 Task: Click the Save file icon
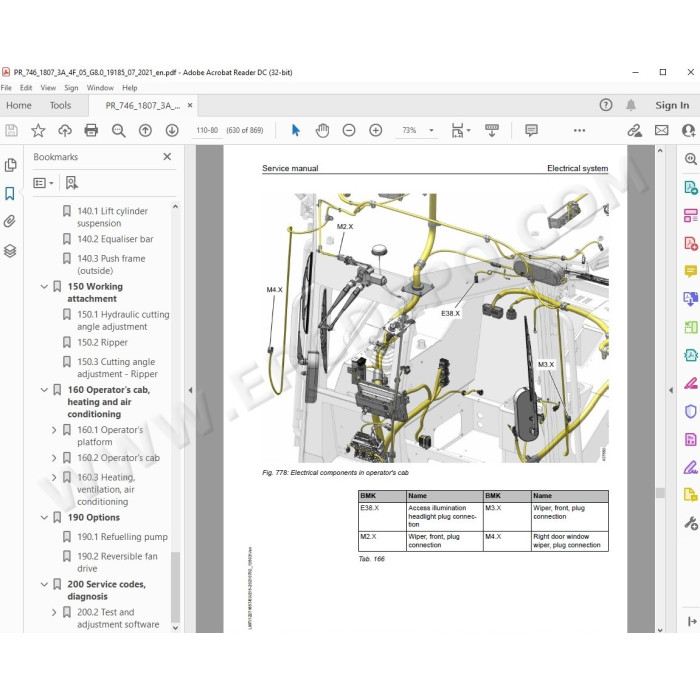coord(11,130)
